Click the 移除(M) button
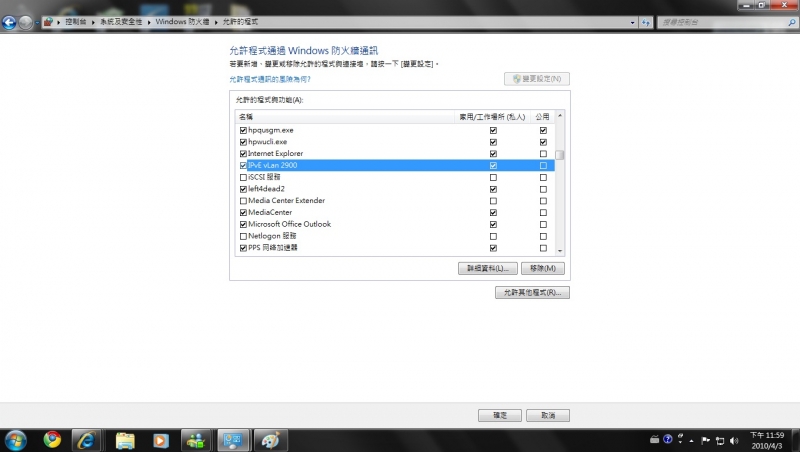The image size is (800, 452). coord(542,268)
